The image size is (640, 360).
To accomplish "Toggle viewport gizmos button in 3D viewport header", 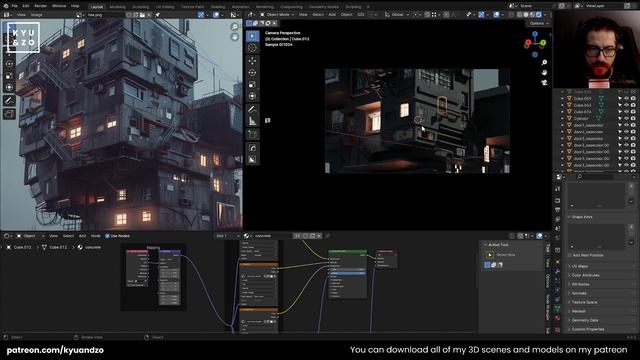I will (x=481, y=15).
